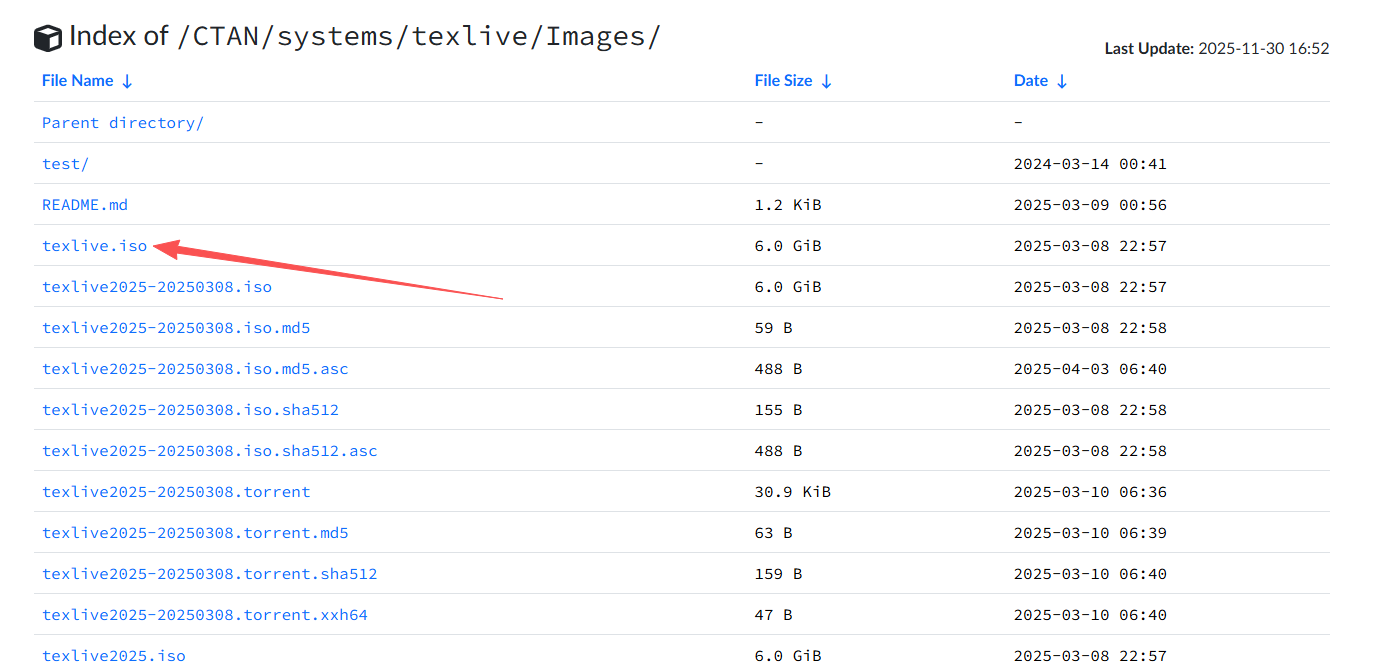This screenshot has height=672, width=1380.
Task: Download texlive2025-20250308.torrent file
Action: coord(176,492)
